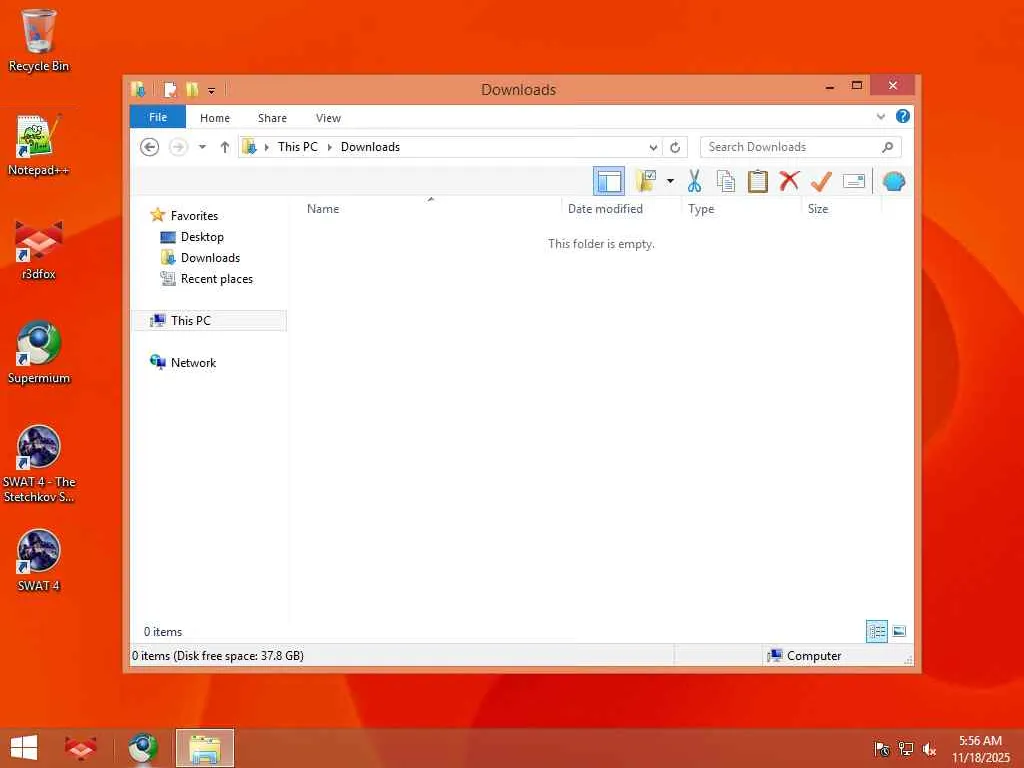Select Favorites in the navigation pane
Image resolution: width=1024 pixels, height=768 pixels.
tap(194, 216)
